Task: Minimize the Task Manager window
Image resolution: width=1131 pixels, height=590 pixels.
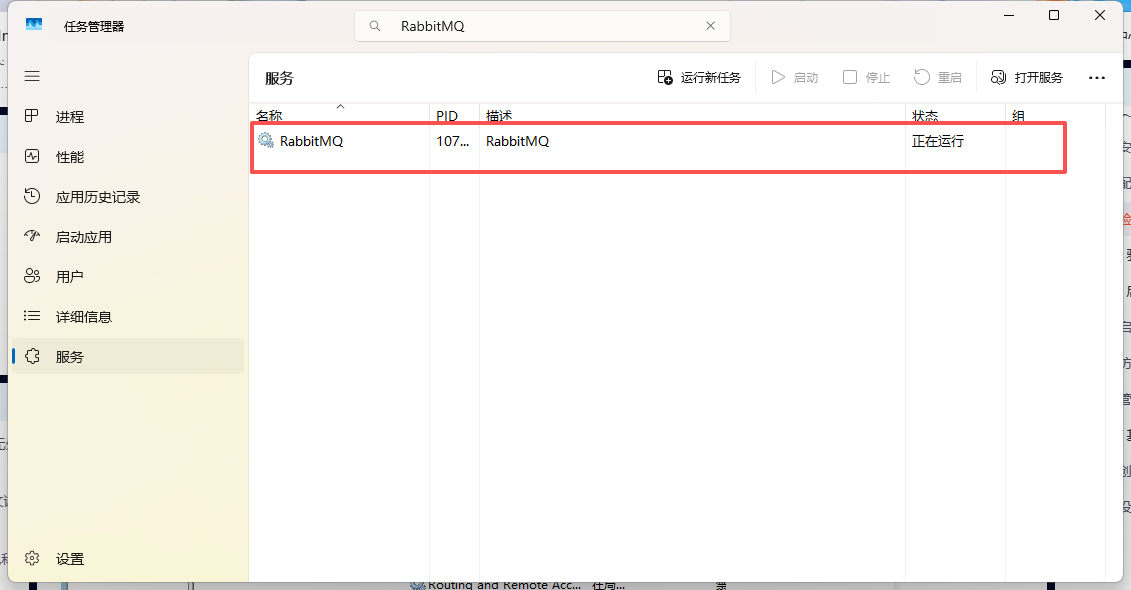Action: point(1009,15)
